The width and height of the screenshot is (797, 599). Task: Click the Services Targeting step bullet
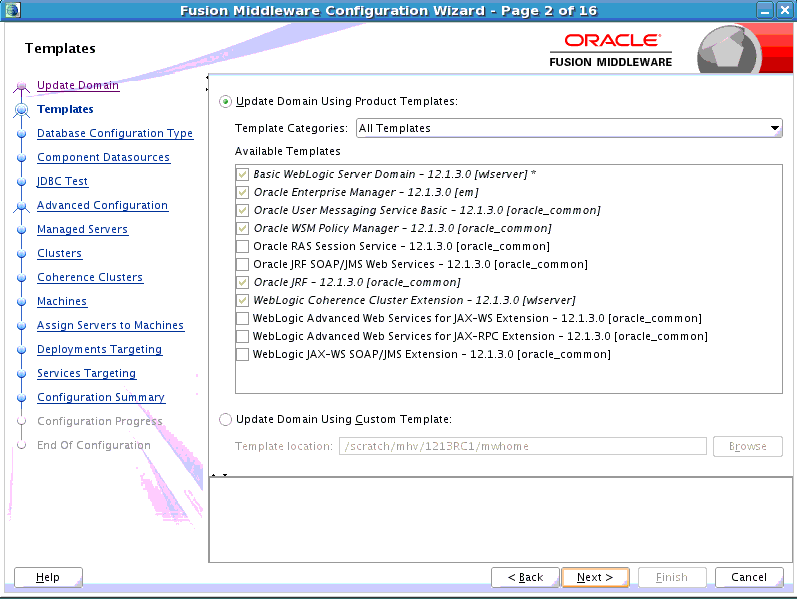(x=21, y=374)
